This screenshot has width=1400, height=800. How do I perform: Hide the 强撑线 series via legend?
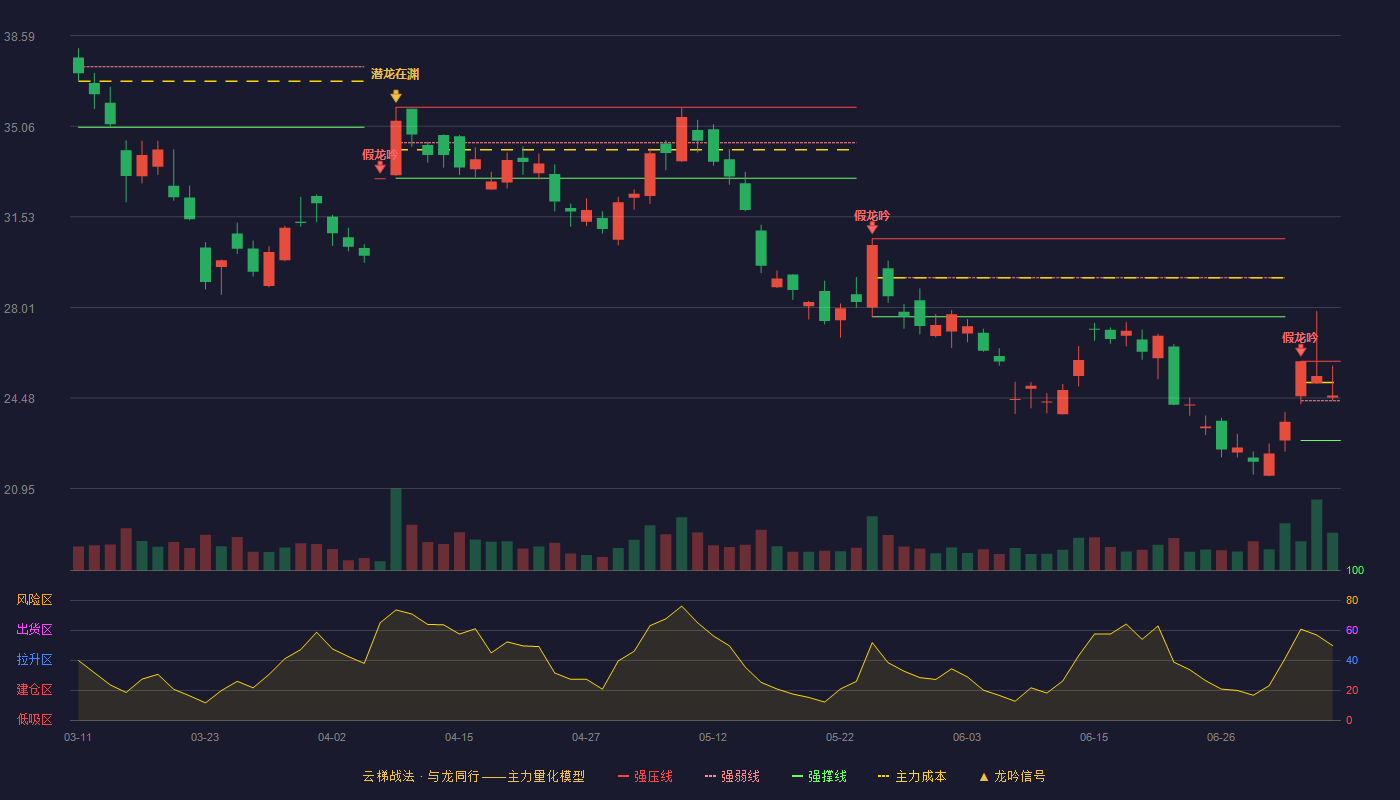click(819, 776)
